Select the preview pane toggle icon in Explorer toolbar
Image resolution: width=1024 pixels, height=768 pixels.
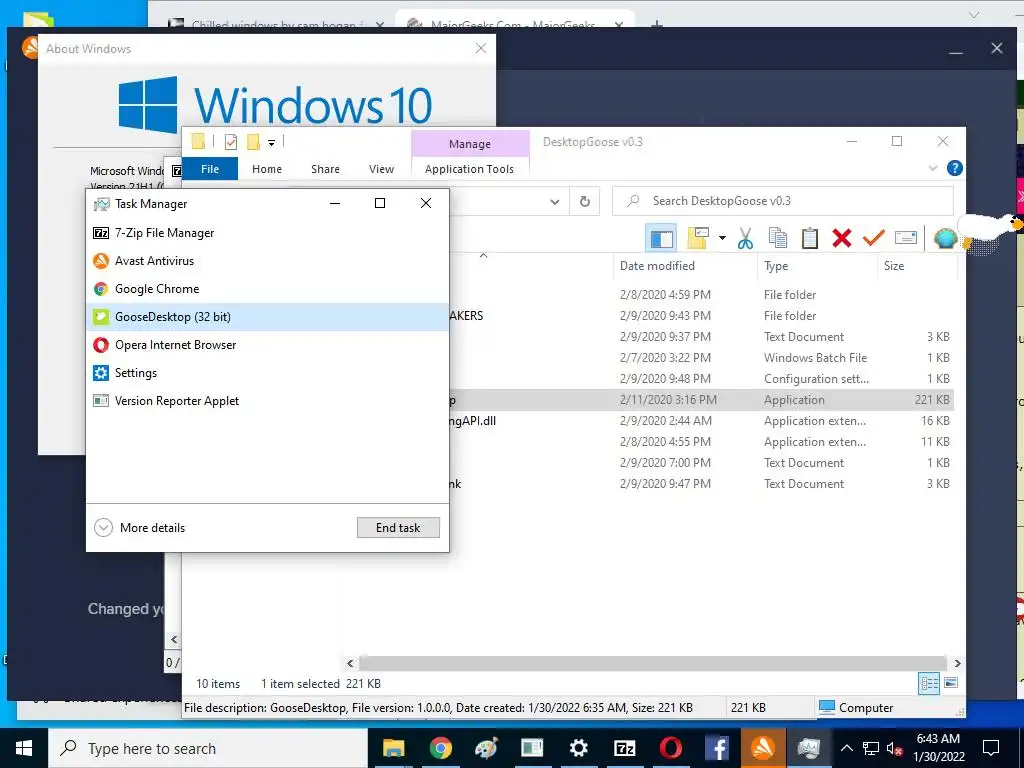661,238
